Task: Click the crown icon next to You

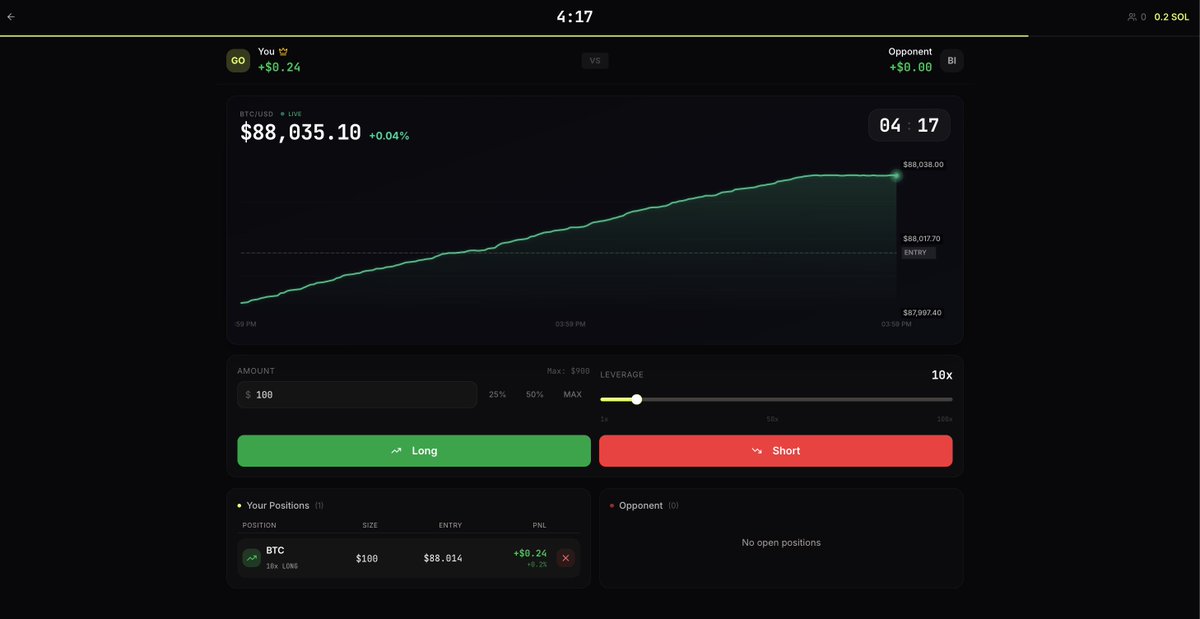Action: pyautogui.click(x=283, y=51)
